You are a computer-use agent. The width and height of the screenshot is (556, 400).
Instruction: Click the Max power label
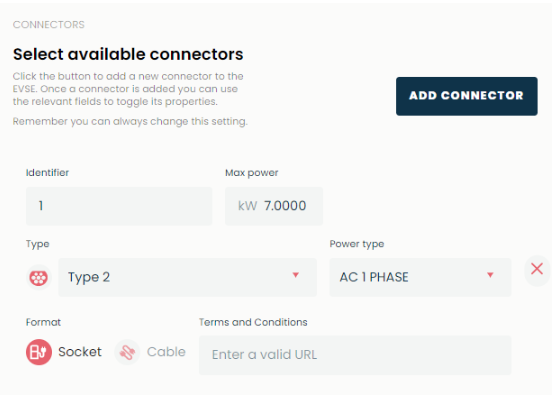pos(251,173)
